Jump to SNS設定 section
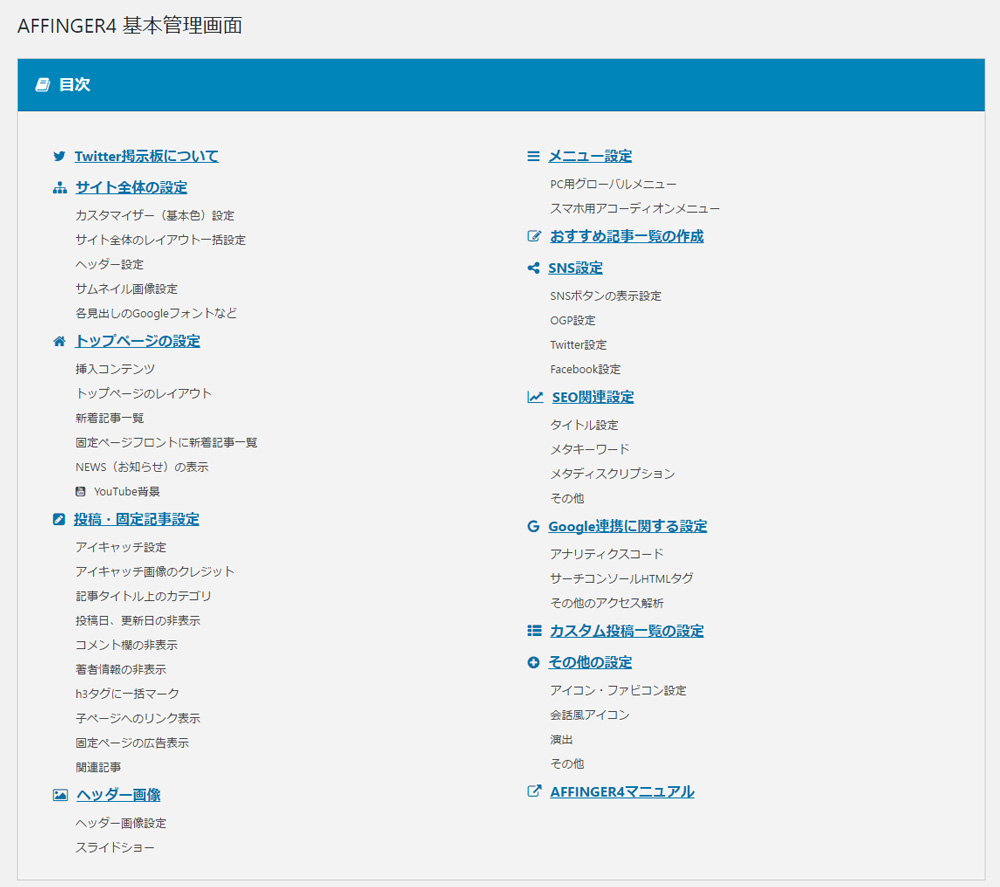 tap(575, 268)
